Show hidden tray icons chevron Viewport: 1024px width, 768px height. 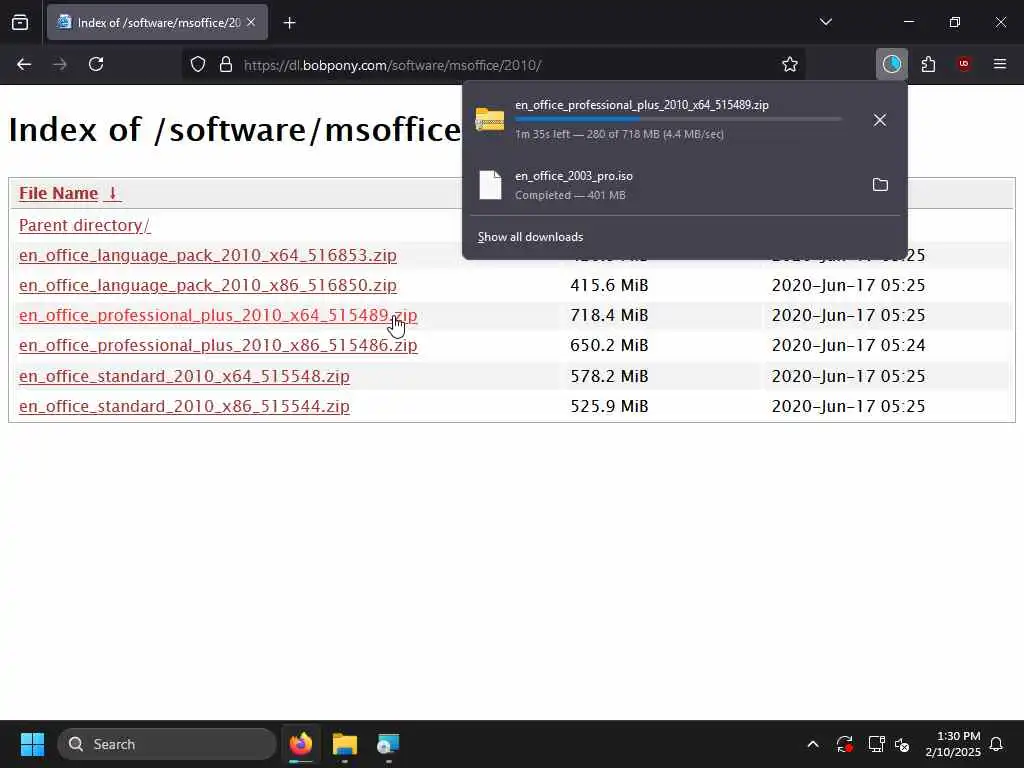813,744
